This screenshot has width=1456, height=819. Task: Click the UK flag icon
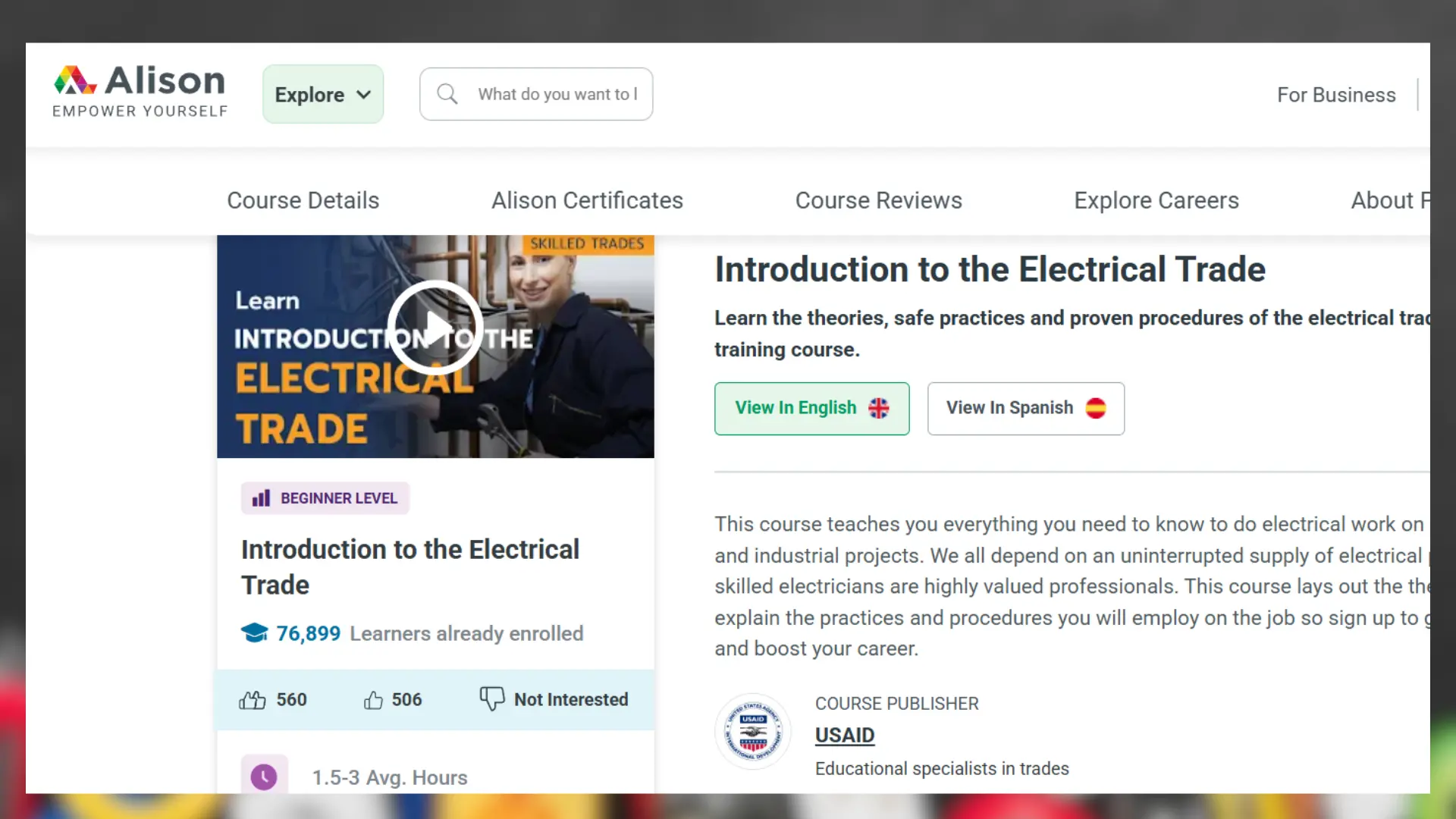tap(878, 408)
